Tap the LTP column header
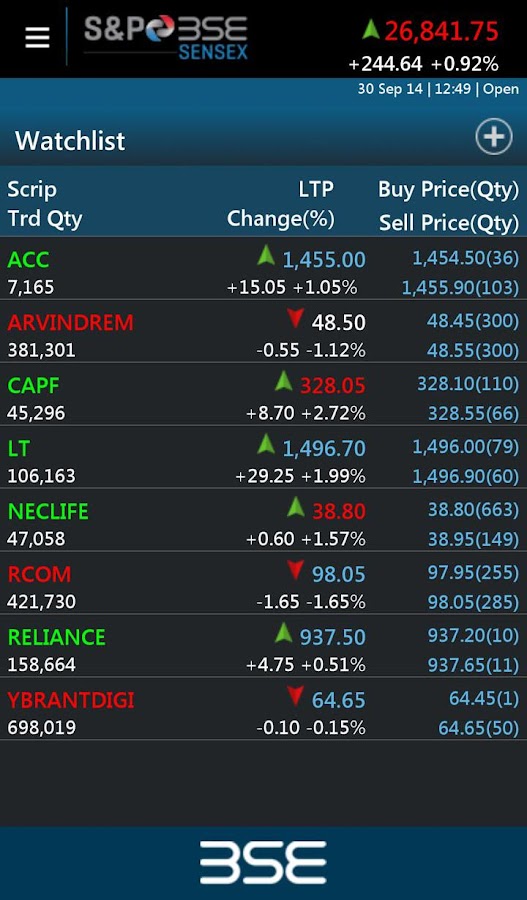The image size is (527, 900). [x=316, y=189]
